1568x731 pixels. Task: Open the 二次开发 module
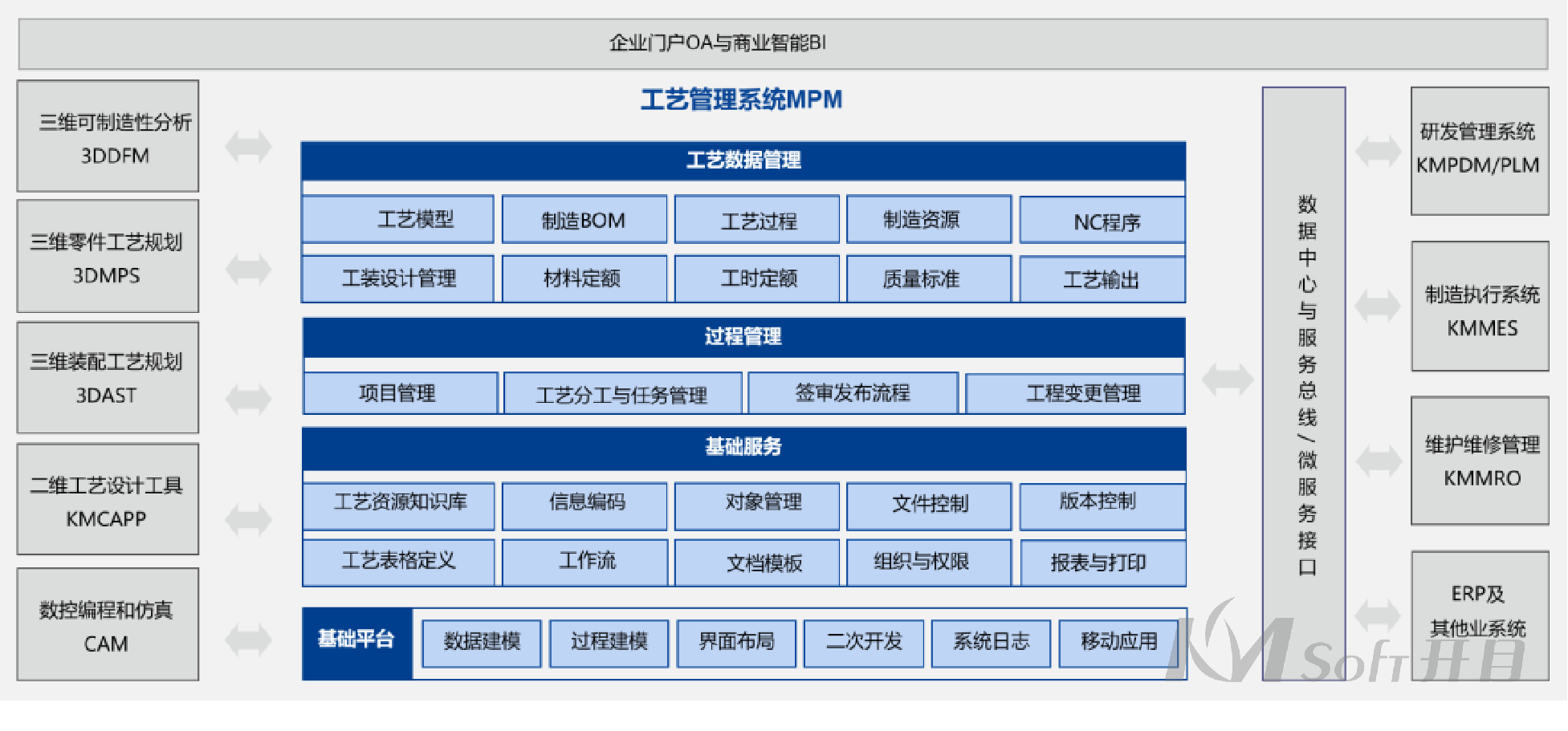coord(863,642)
